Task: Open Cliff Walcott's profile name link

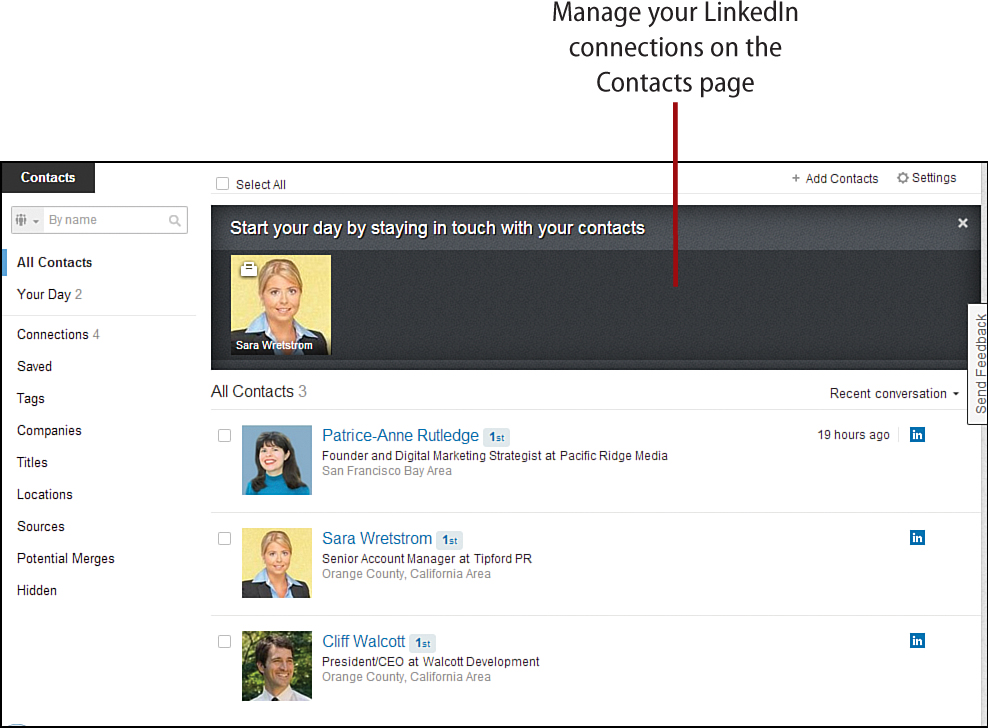Action: [364, 642]
